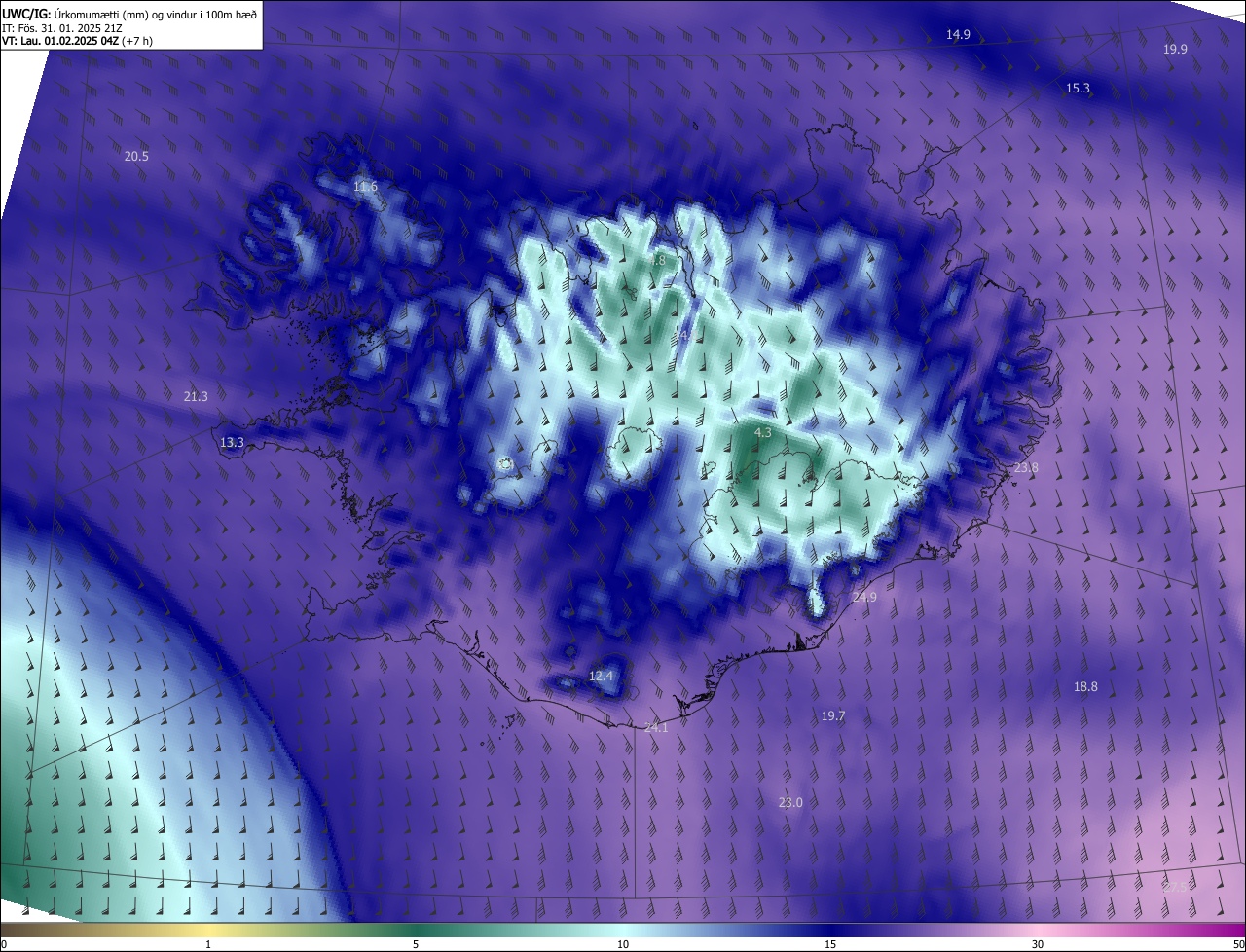Click the 21.3 value label
Viewport: 1246px width, 952px height.
[196, 397]
